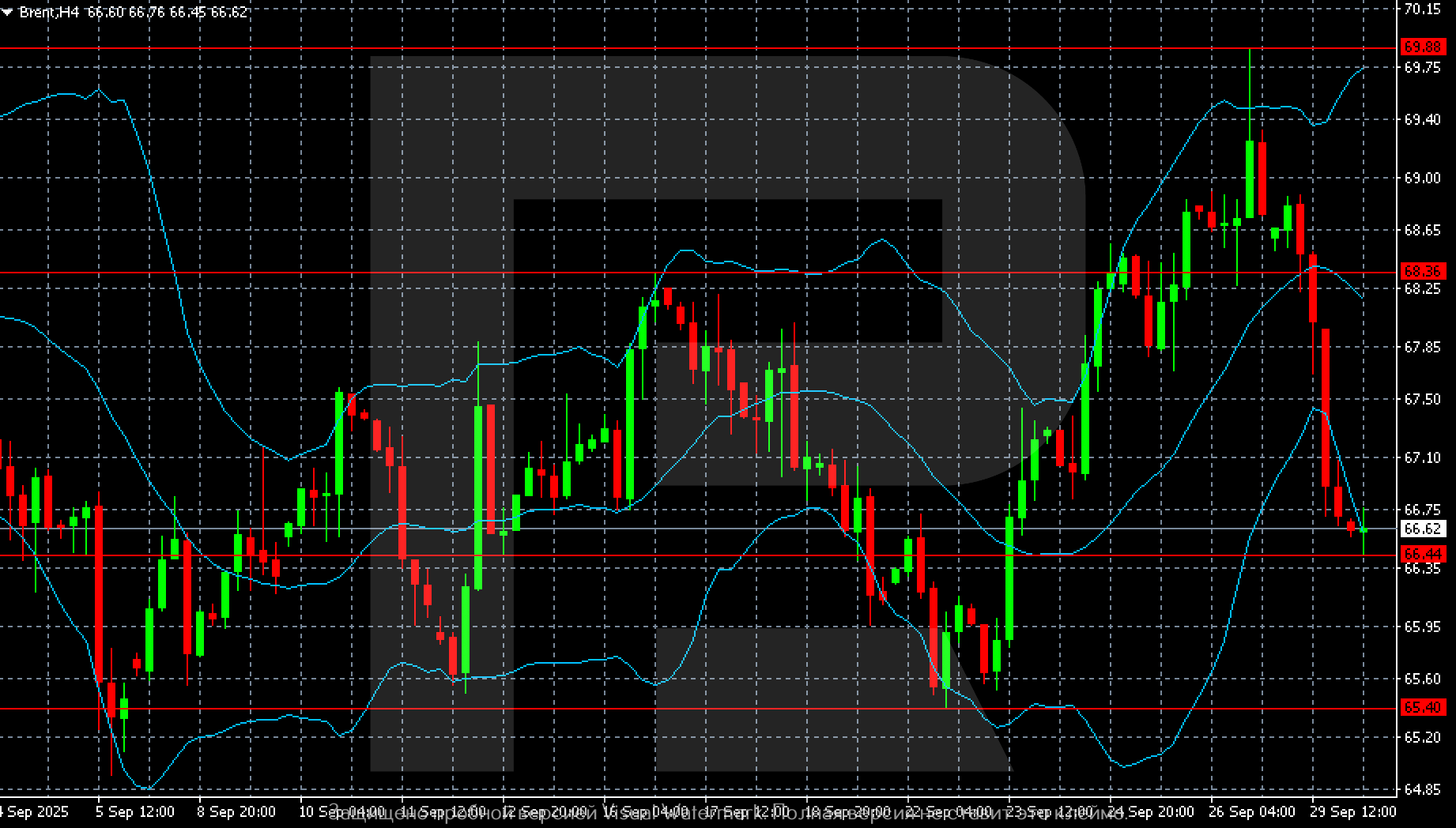
Task: Click the 67.50 value on price axis
Action: (x=1422, y=400)
